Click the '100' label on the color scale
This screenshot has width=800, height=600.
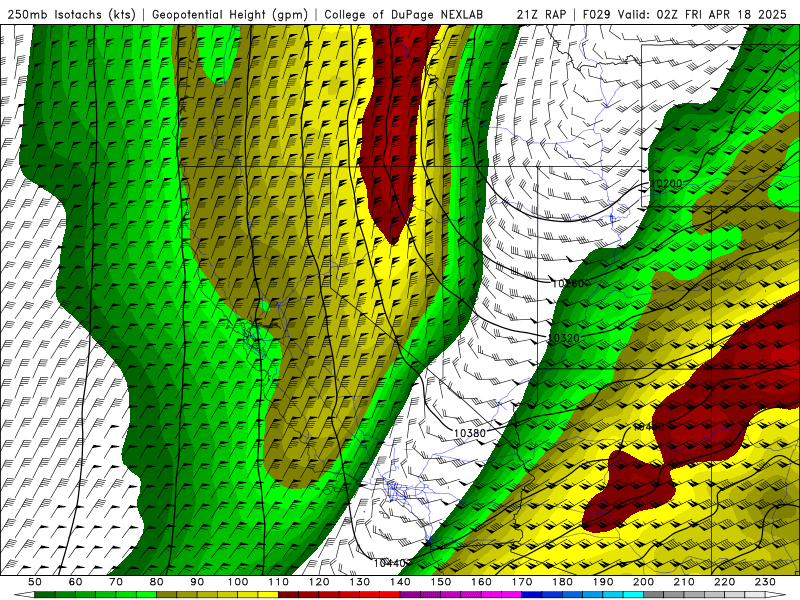coord(238,582)
